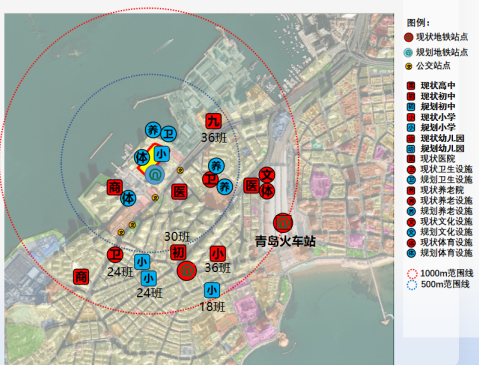Click the red 文 culture facility marker
479x365 pixels.
(x=267, y=175)
